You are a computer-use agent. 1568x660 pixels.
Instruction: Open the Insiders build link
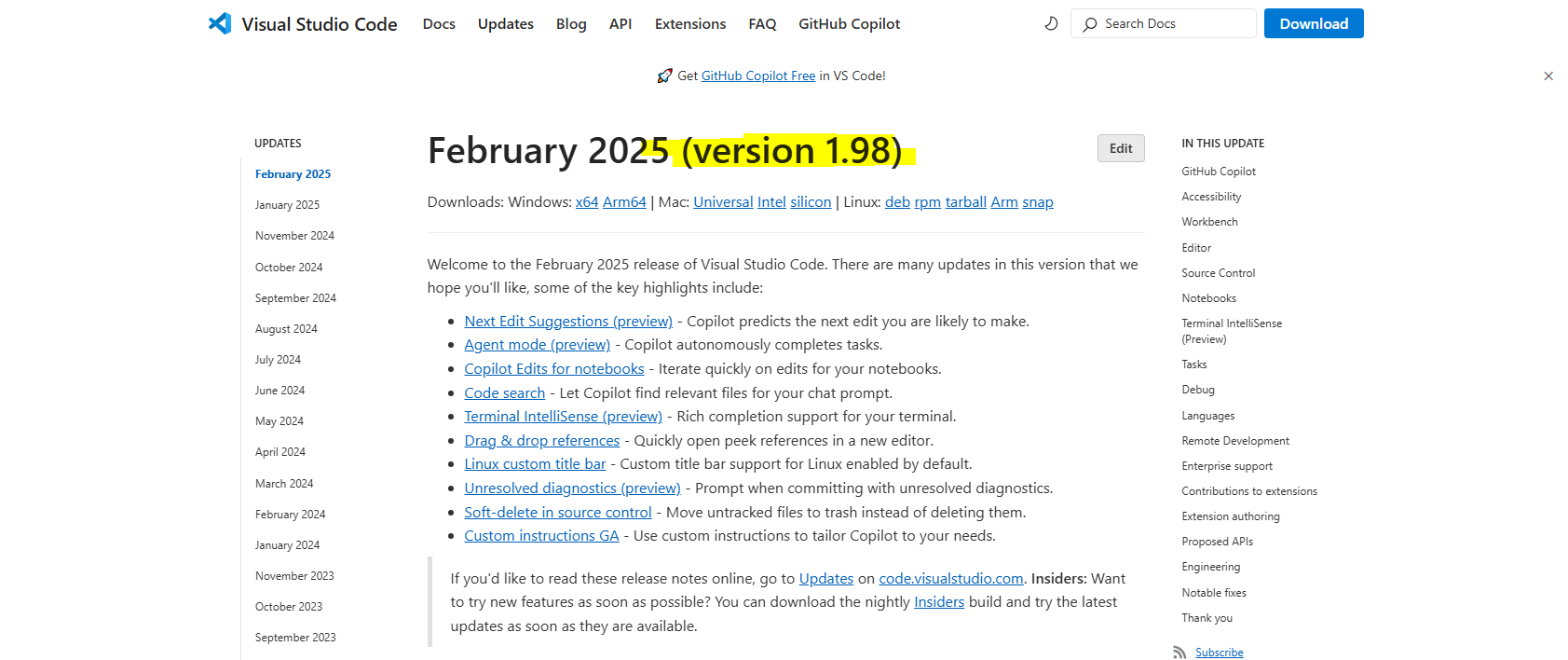click(939, 602)
